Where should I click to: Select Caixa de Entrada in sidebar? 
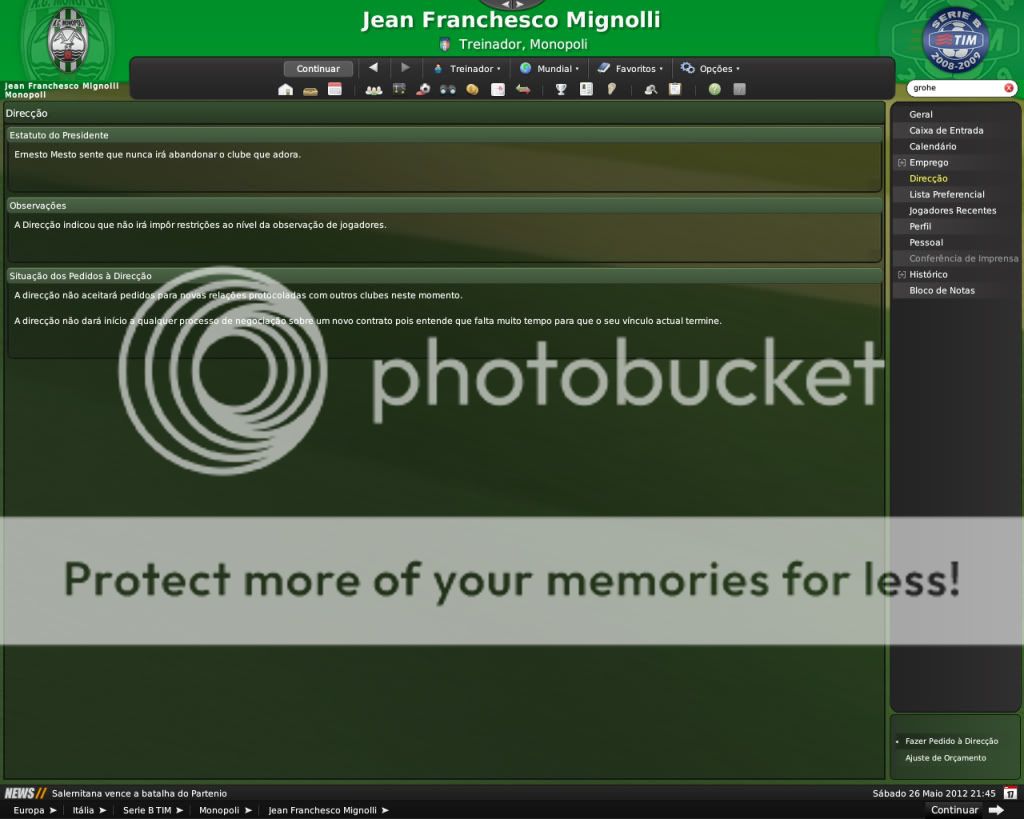(x=945, y=131)
